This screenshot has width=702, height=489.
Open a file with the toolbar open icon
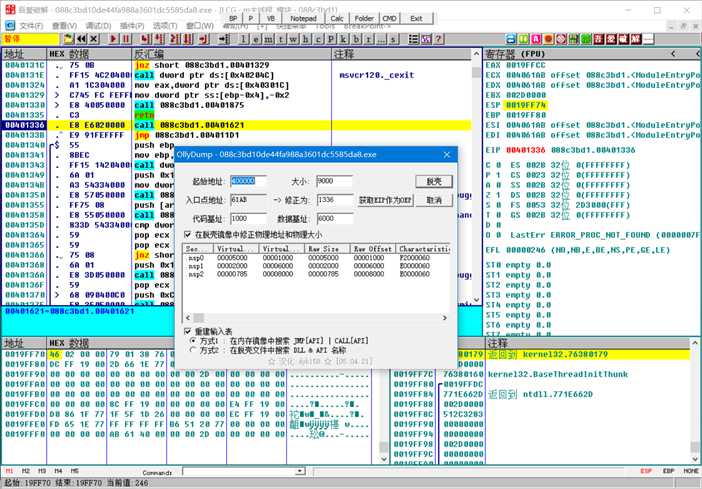(x=68, y=39)
